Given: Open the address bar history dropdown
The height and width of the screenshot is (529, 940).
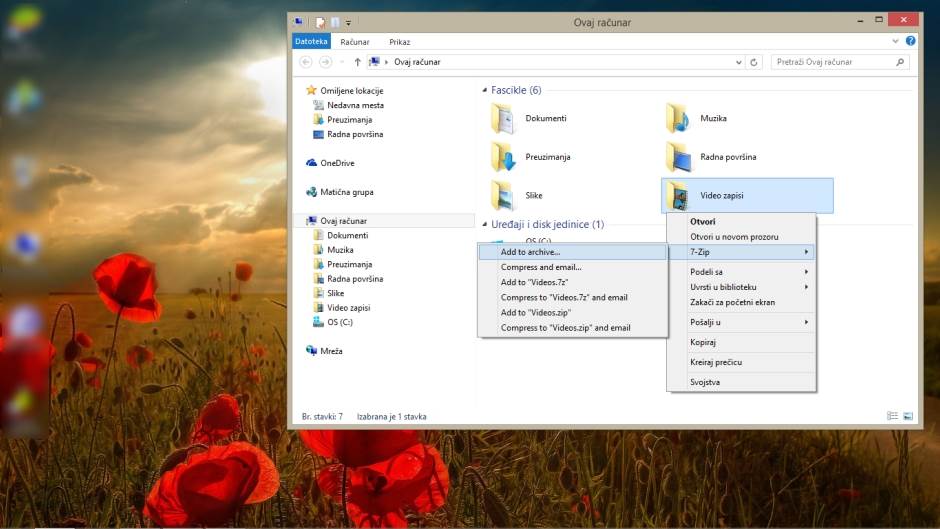Looking at the screenshot, I should [x=739, y=62].
